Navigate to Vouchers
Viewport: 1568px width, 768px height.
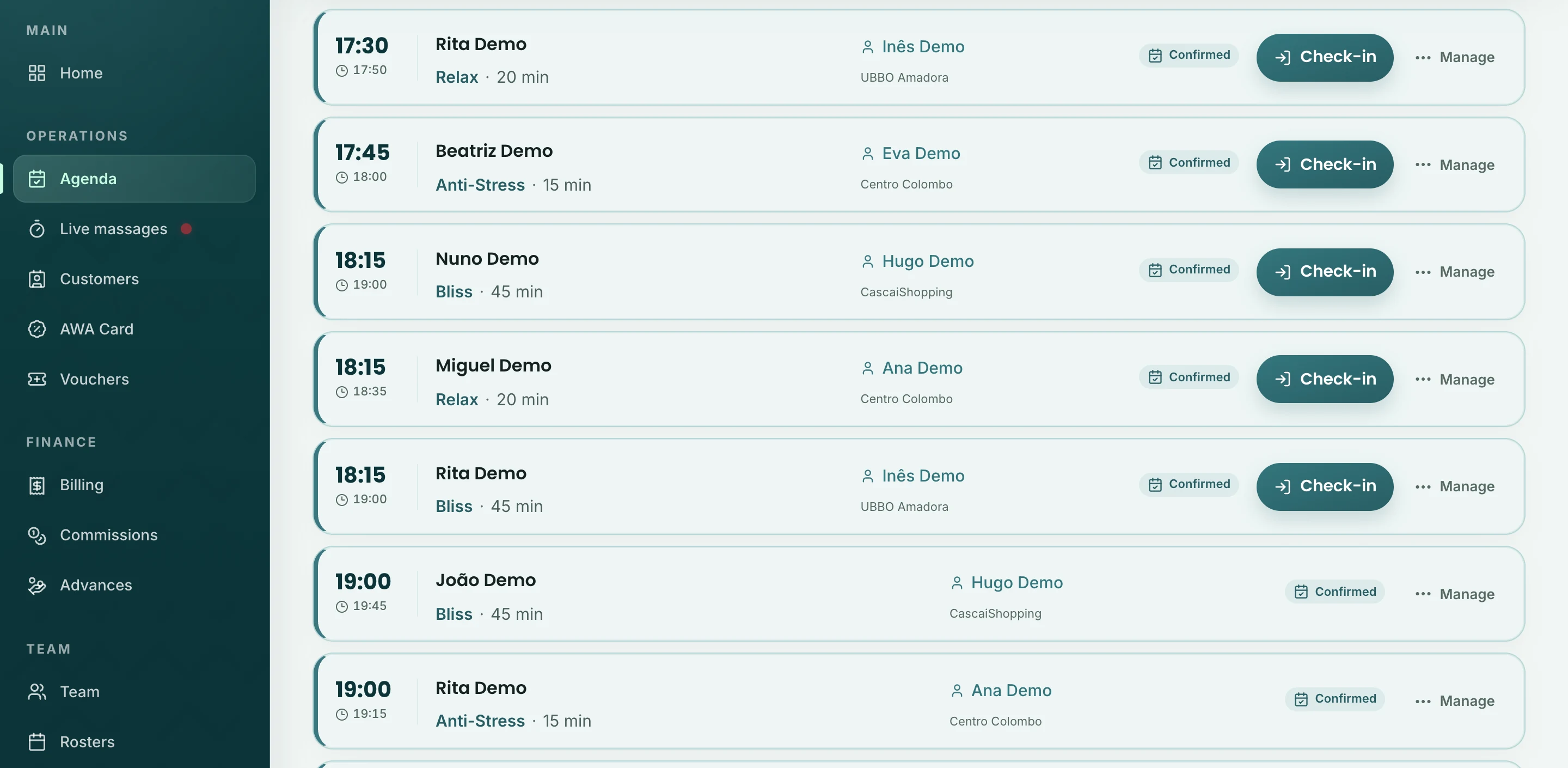pyautogui.click(x=134, y=379)
